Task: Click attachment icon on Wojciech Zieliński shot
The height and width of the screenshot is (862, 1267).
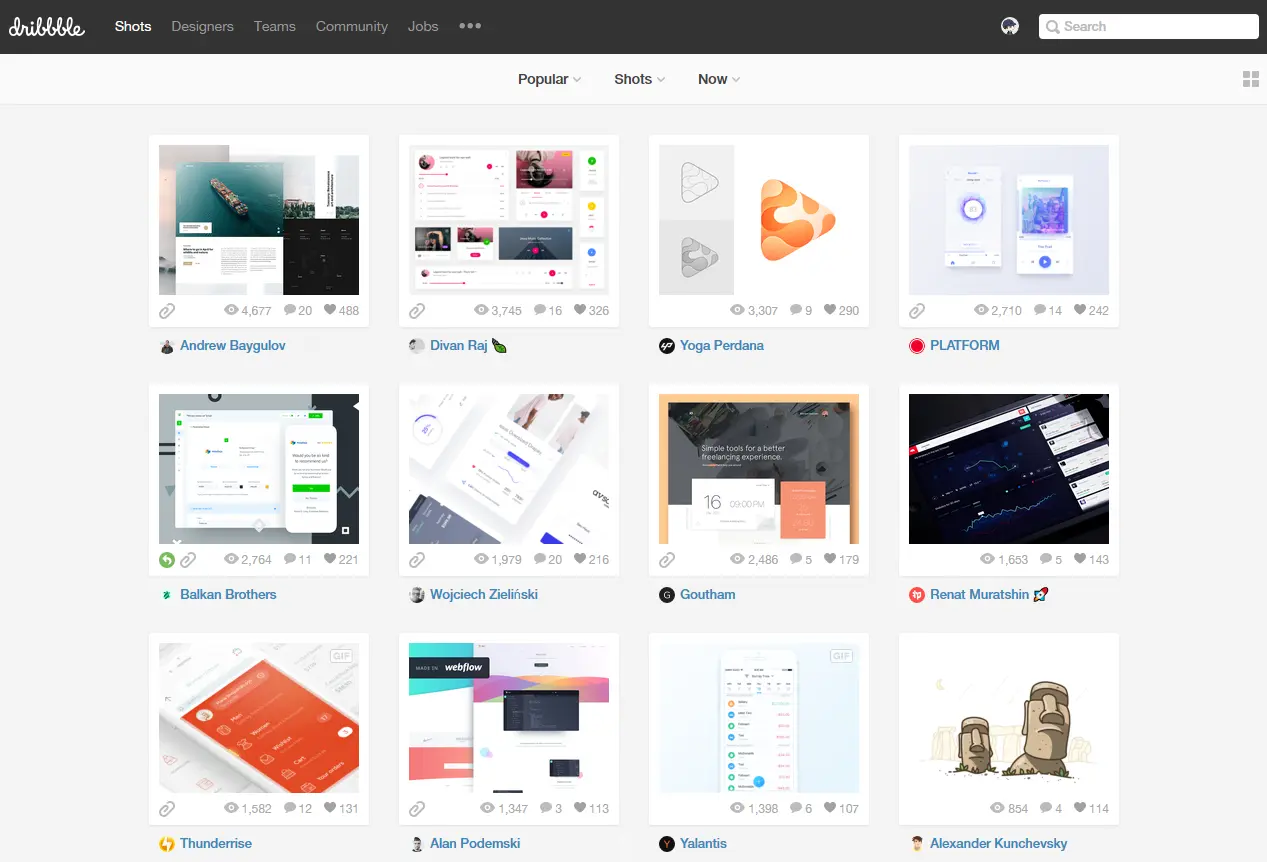Action: [417, 560]
